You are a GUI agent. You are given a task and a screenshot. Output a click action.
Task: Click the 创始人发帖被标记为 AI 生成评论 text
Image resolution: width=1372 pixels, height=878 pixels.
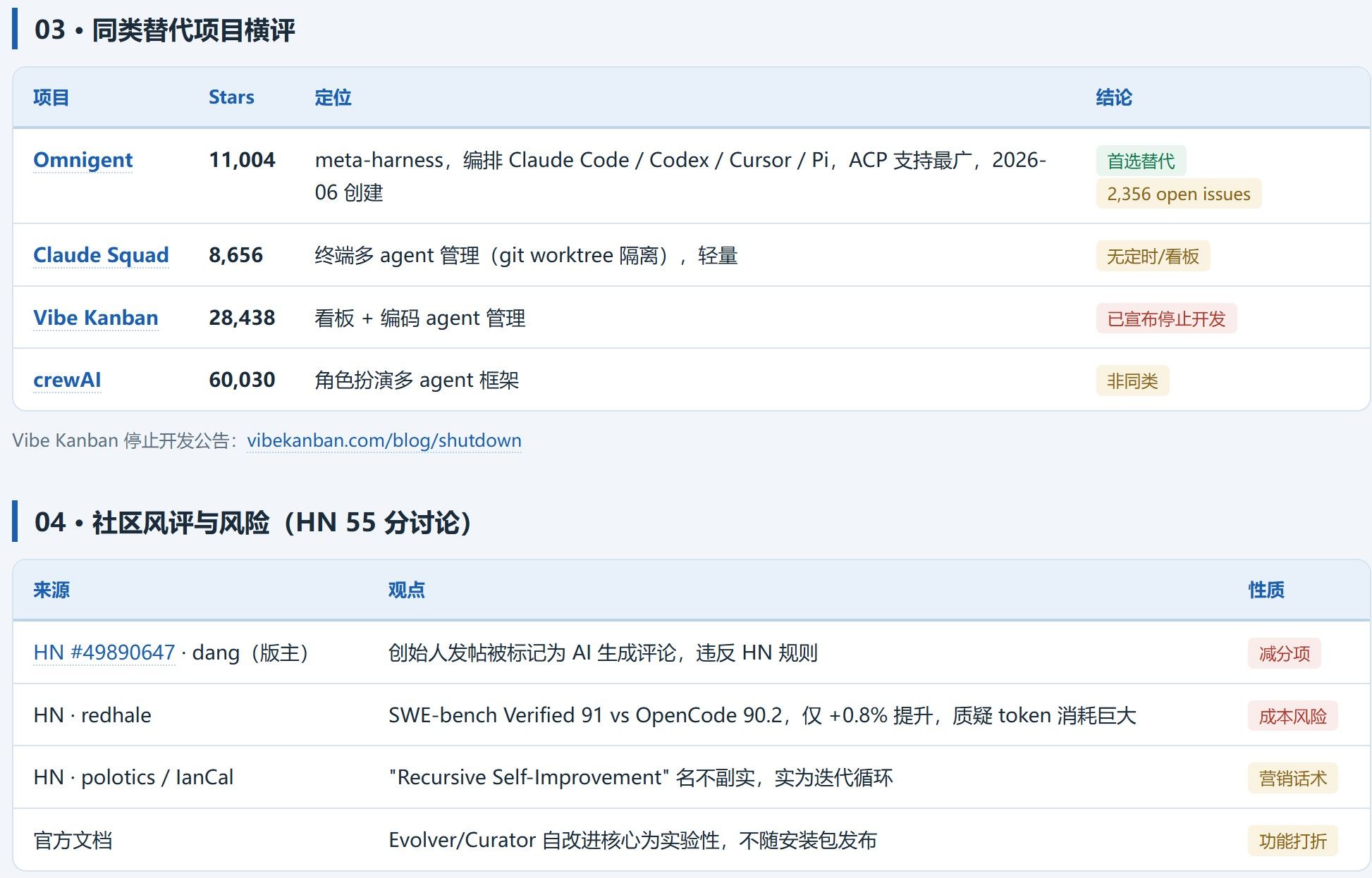[603, 653]
